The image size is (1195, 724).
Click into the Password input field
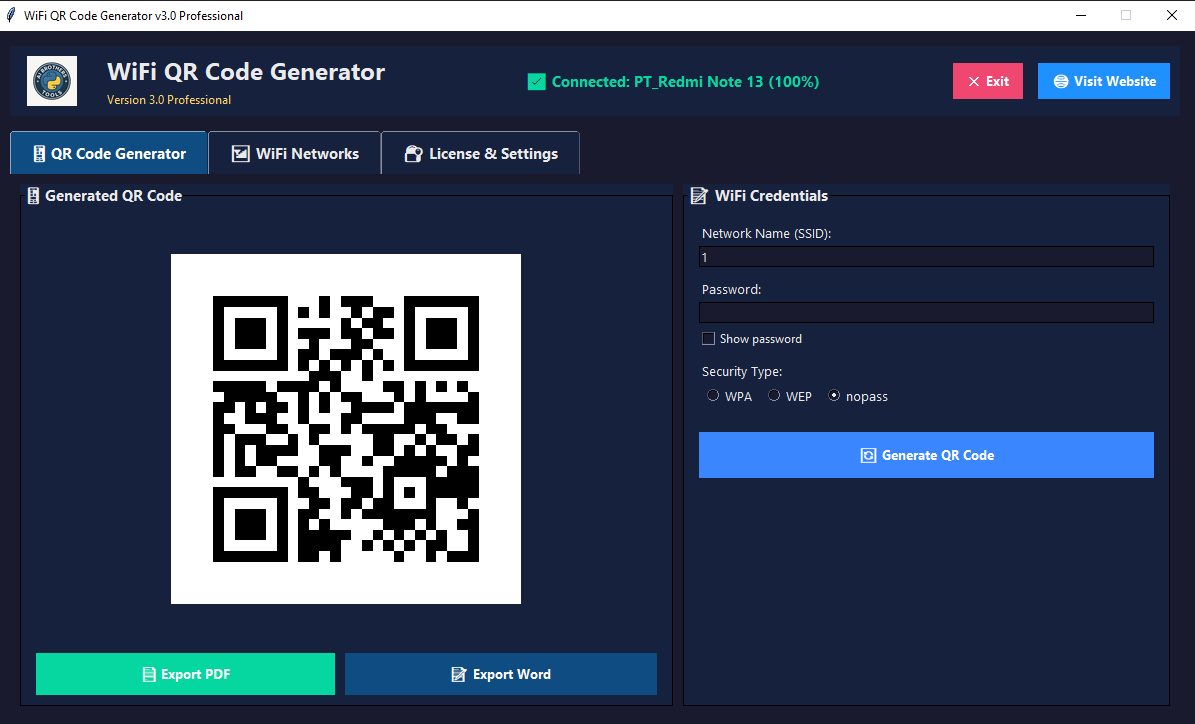pyautogui.click(x=926, y=312)
